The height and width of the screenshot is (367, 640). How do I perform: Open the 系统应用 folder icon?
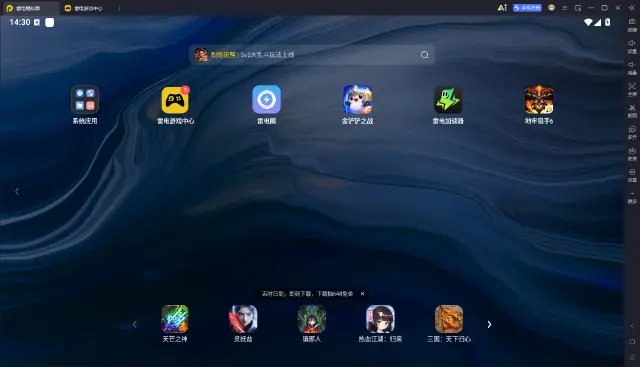[x=85, y=100]
